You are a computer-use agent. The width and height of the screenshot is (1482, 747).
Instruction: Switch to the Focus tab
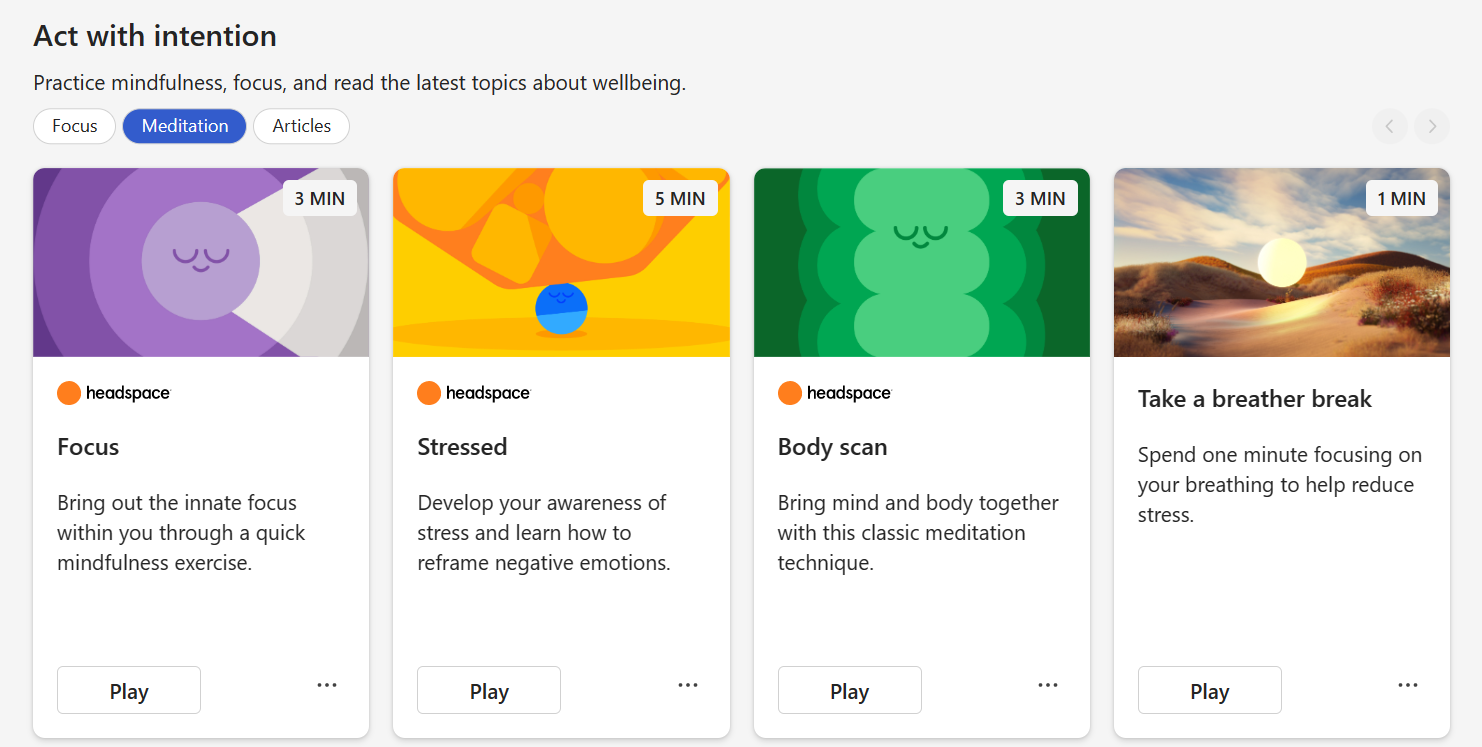point(75,126)
